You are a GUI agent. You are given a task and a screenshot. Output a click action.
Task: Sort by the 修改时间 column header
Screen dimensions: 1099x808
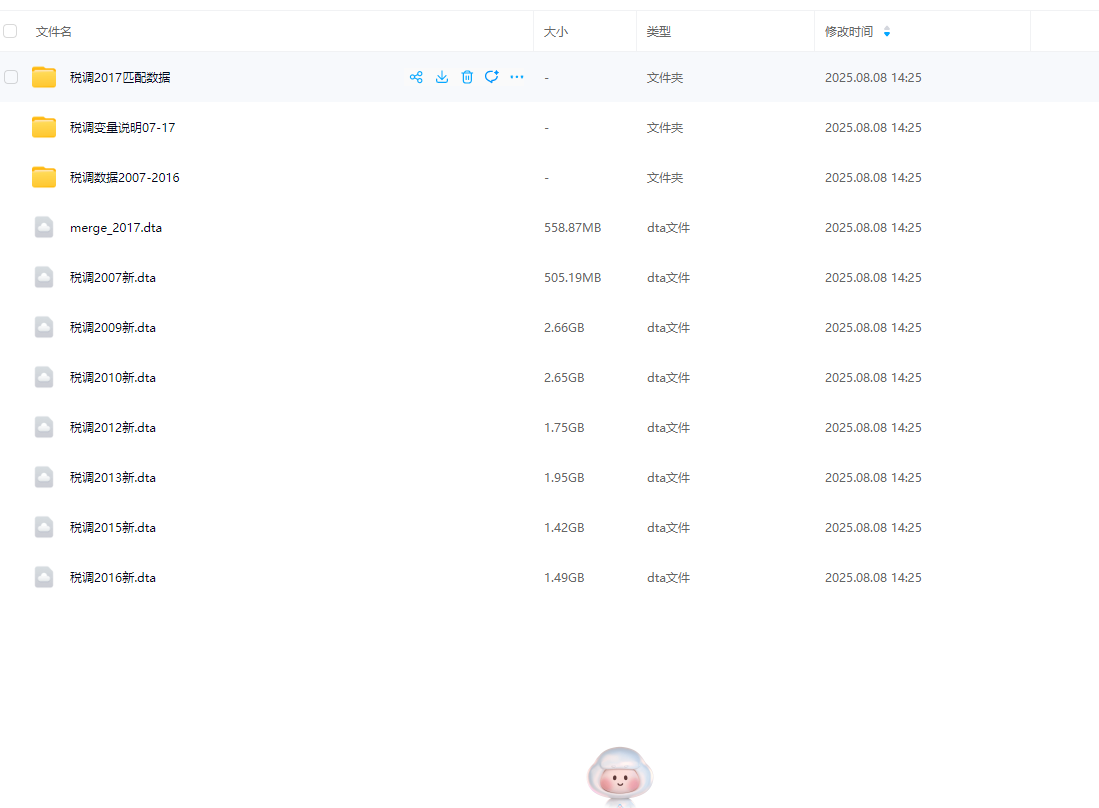click(x=849, y=32)
